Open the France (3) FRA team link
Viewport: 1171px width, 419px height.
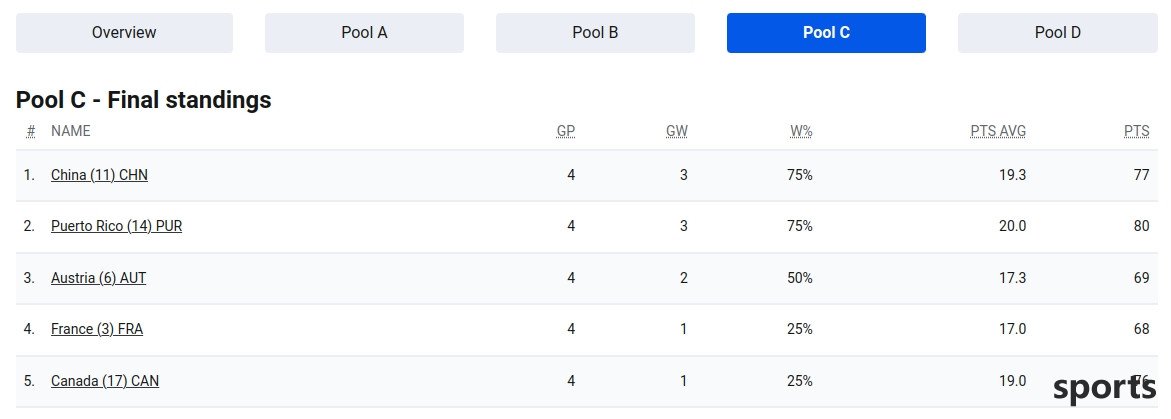pyautogui.click(x=97, y=329)
